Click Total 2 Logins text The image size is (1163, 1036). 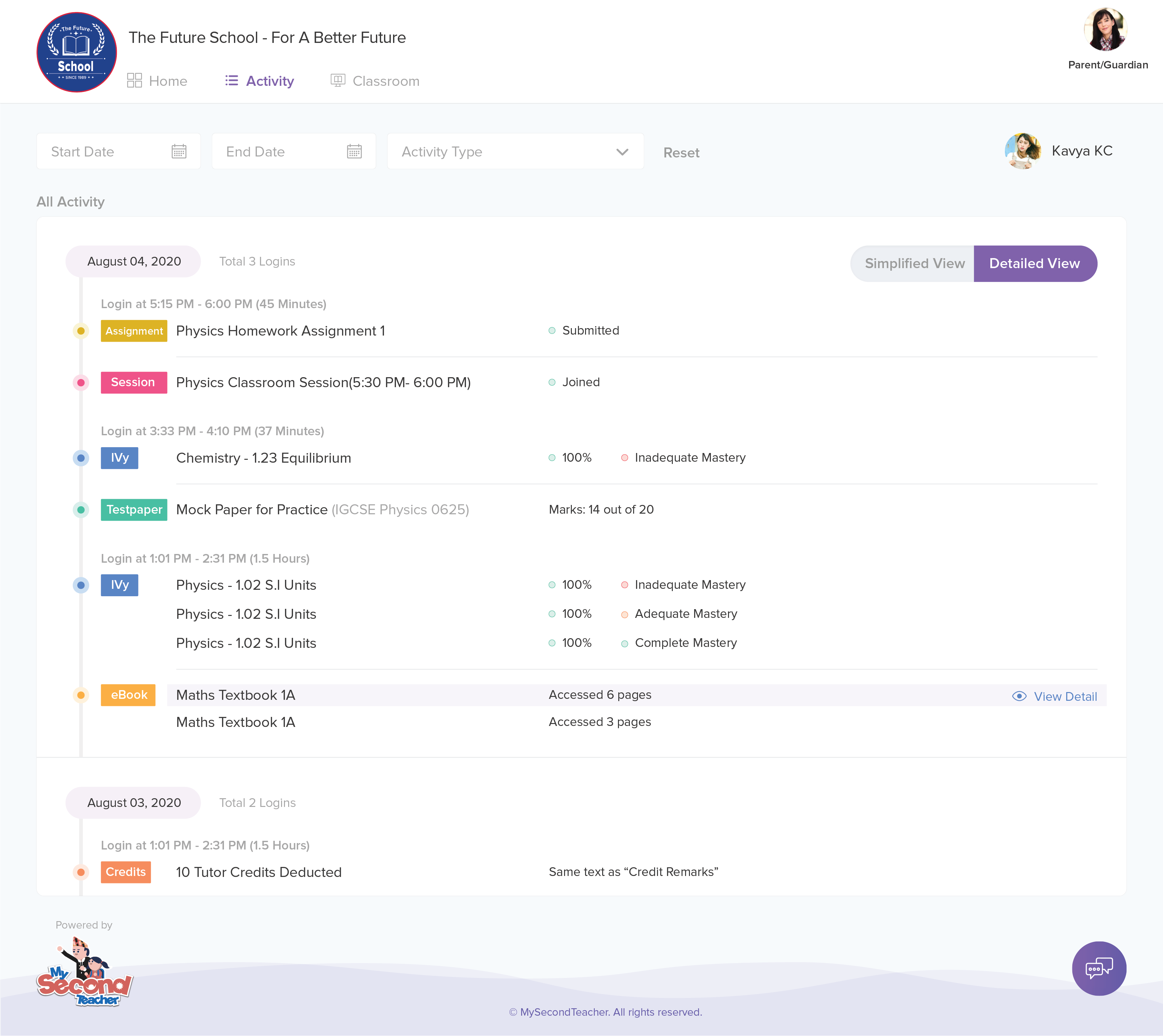point(257,803)
